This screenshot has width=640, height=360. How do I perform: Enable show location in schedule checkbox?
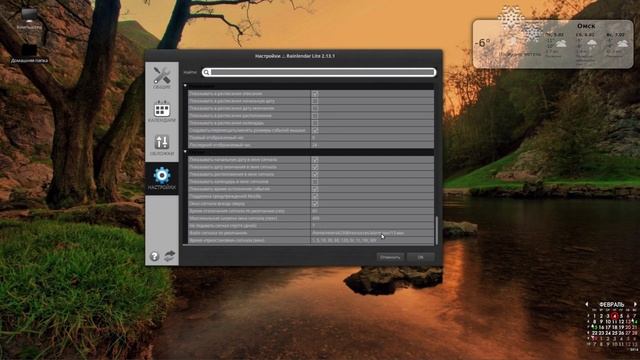315,116
